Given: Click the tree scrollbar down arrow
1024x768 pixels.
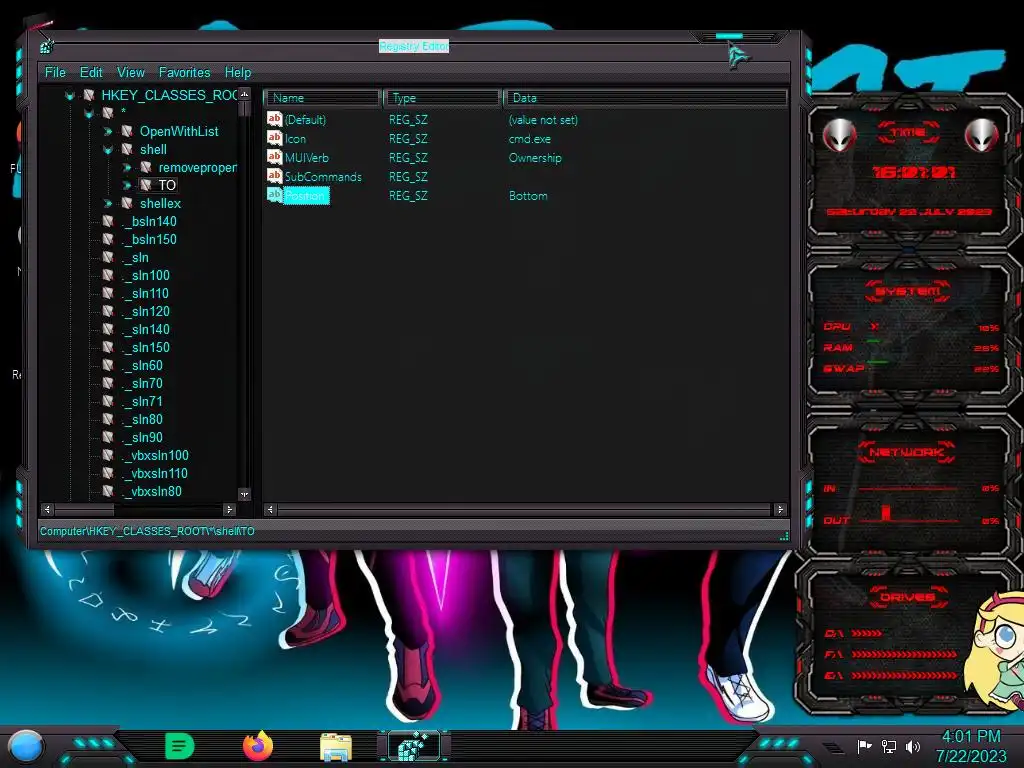Looking at the screenshot, I should [244, 494].
